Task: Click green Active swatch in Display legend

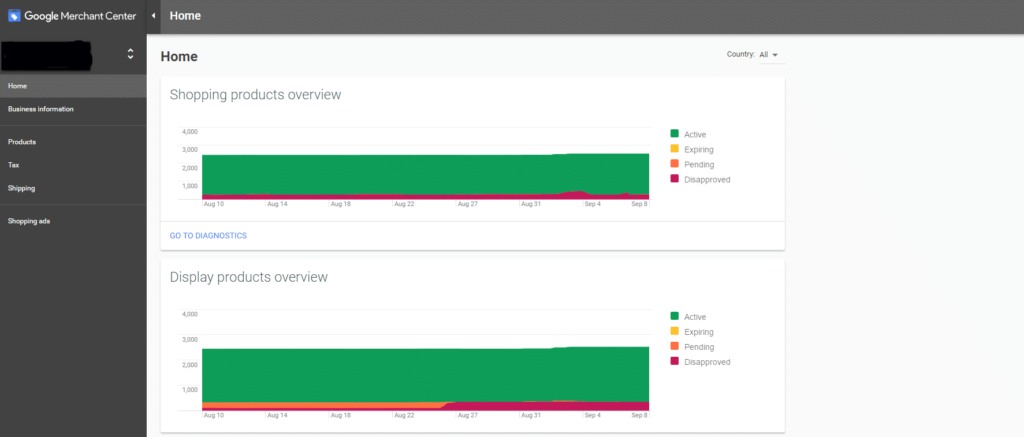Action: (x=675, y=317)
